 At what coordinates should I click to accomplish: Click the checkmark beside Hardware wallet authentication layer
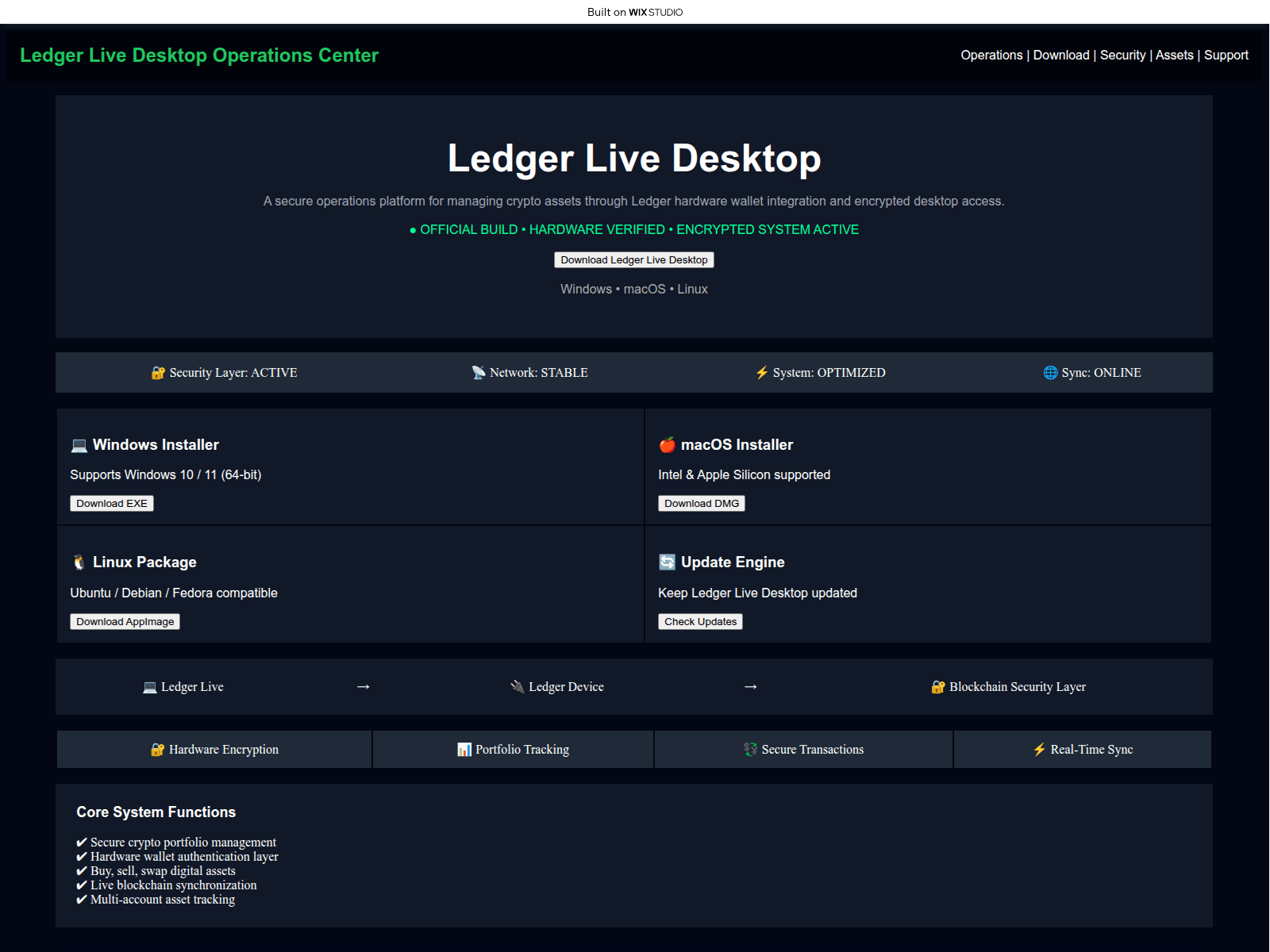tap(82, 857)
